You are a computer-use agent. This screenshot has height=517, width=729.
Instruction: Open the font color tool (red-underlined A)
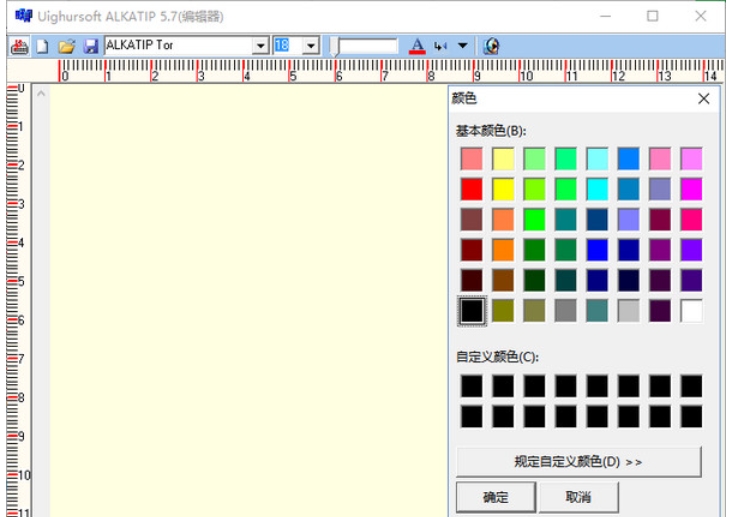[x=417, y=46]
